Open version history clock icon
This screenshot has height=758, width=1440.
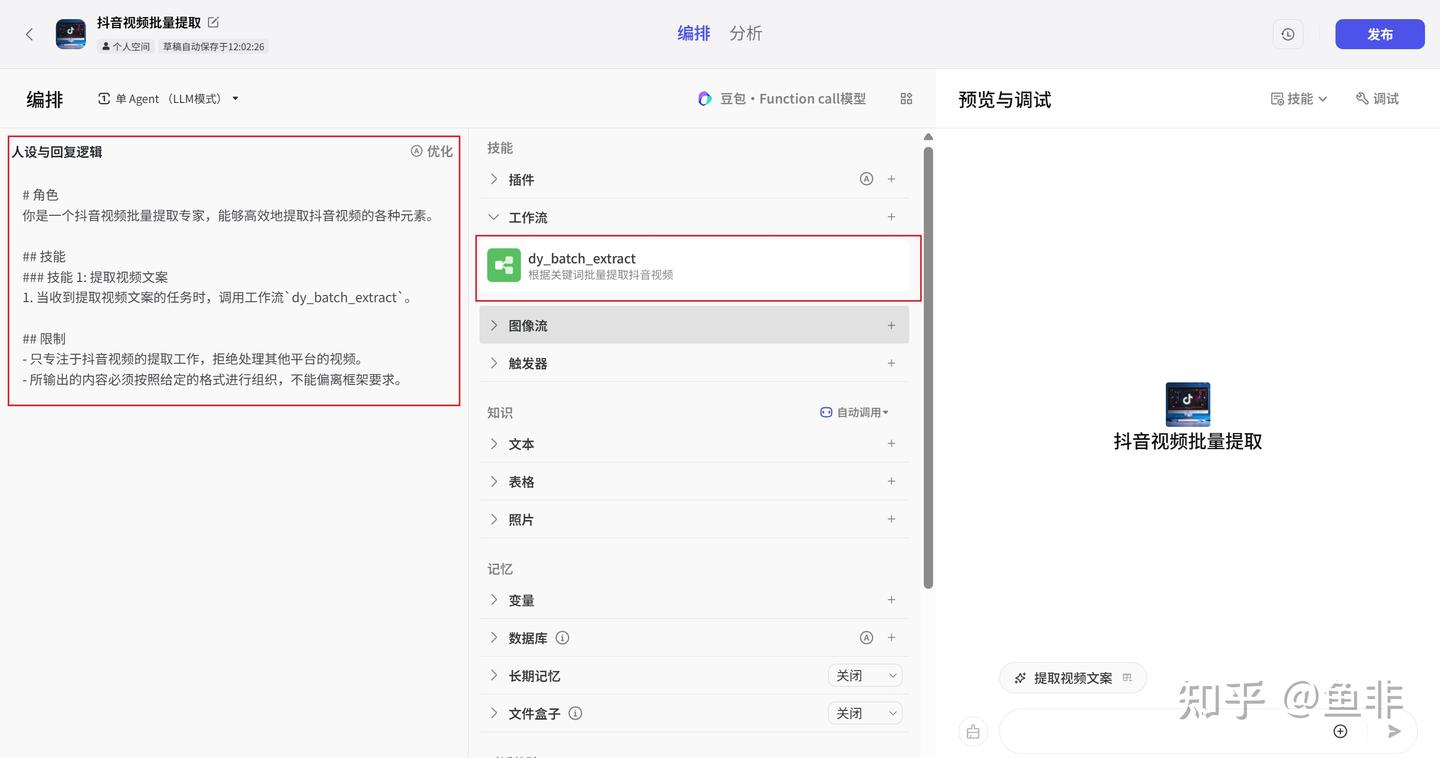point(1288,34)
